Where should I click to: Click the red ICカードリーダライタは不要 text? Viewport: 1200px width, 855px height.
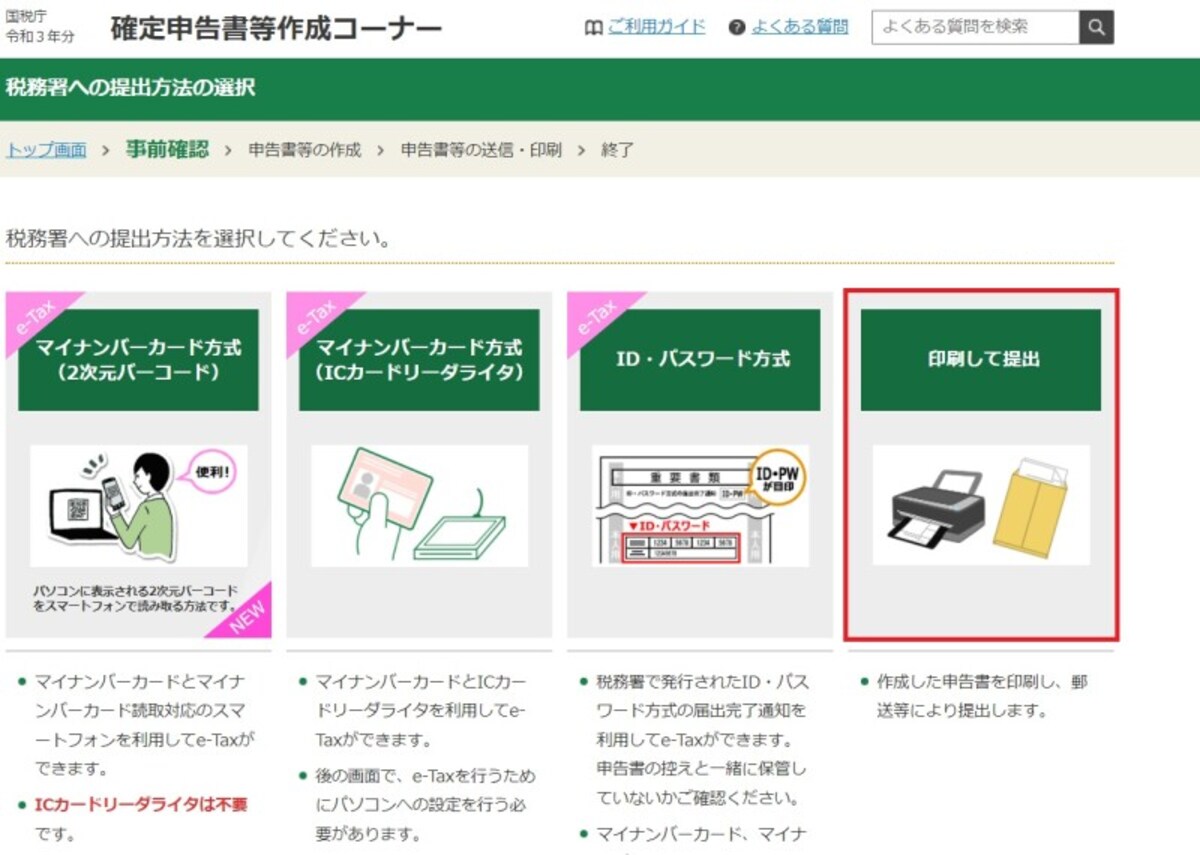[141, 804]
